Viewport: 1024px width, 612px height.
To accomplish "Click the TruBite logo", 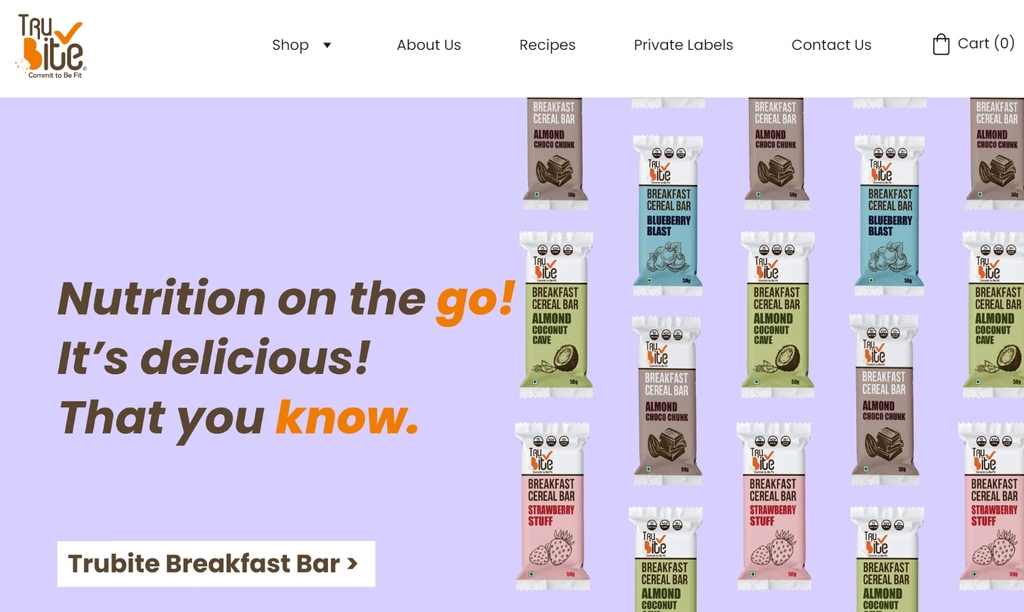I will (51, 46).
